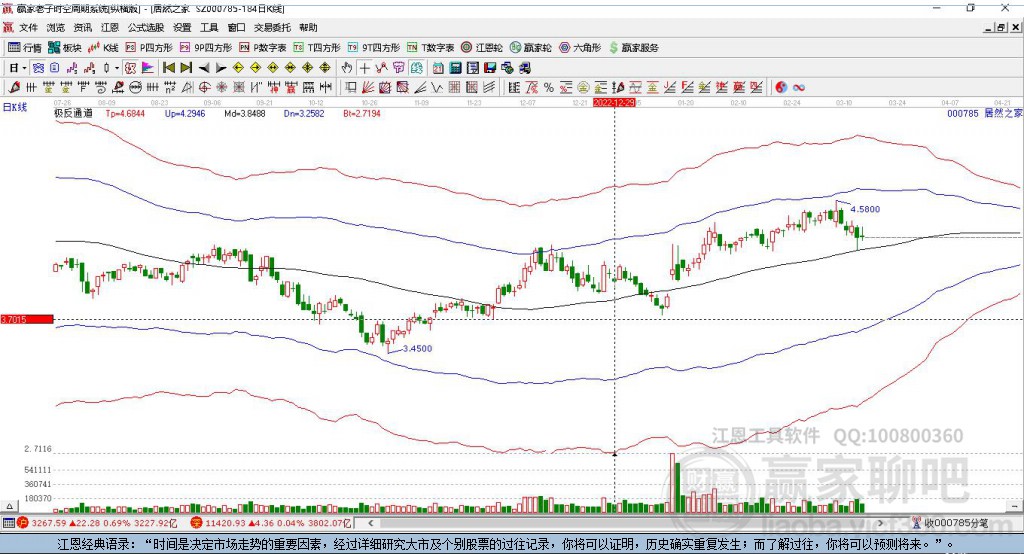The image size is (1024, 554).
Task: Open the calendar icon in toolbar
Action: click(438, 68)
